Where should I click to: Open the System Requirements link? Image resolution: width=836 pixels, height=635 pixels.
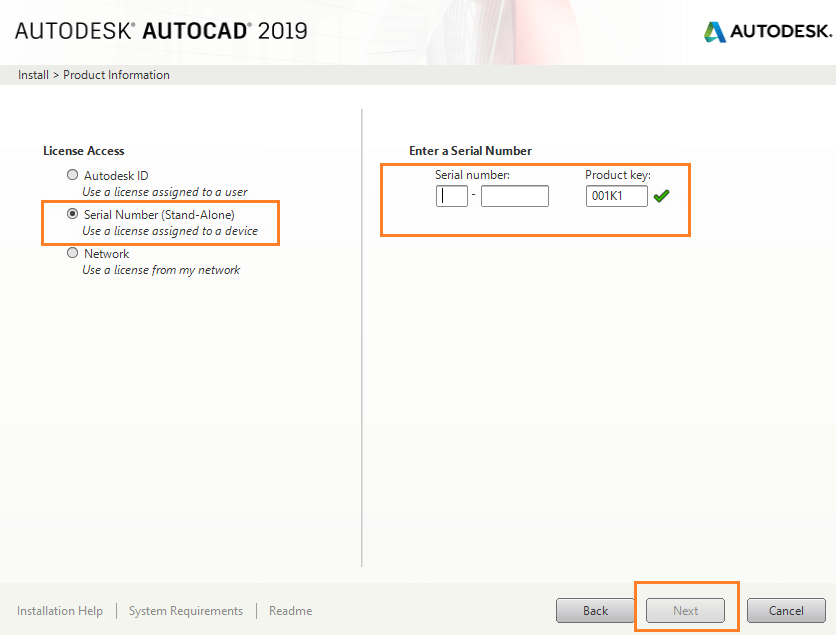[186, 610]
